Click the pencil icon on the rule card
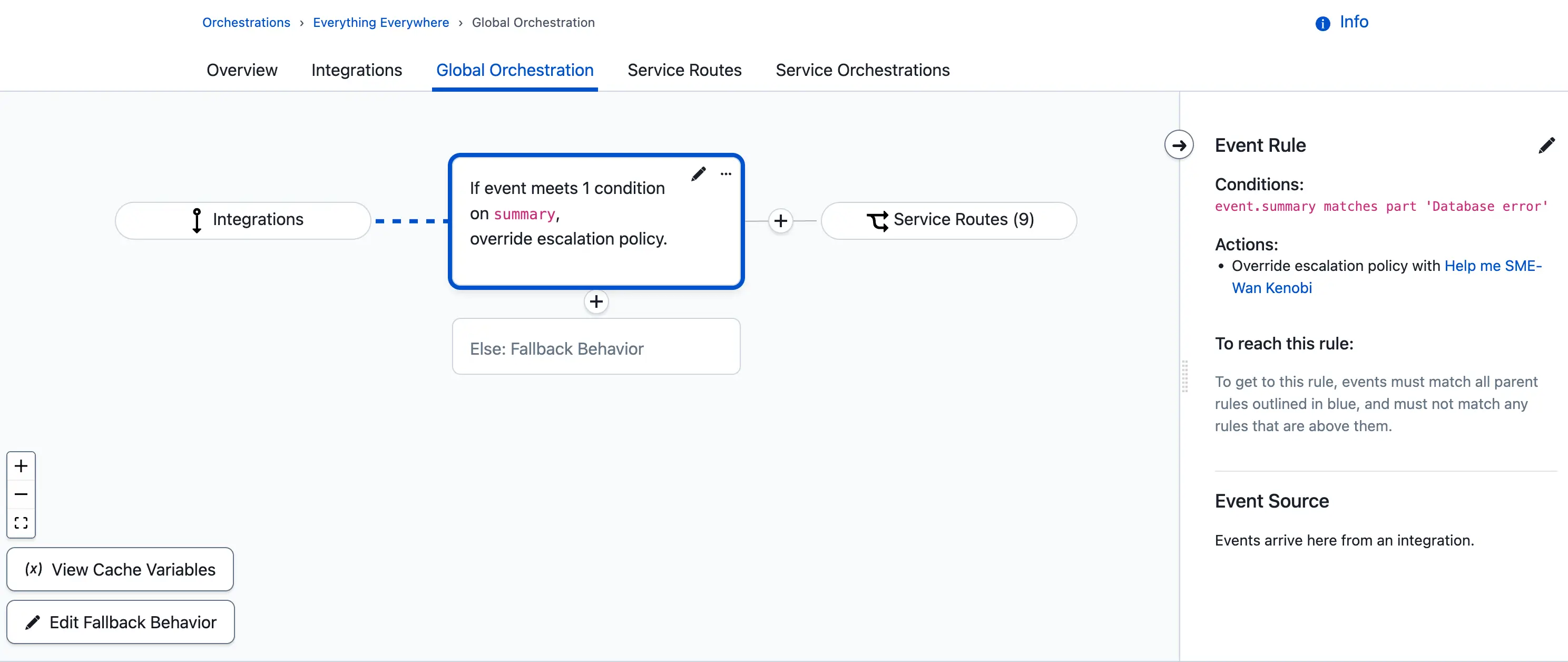Viewport: 1568px width, 662px height. tap(698, 174)
